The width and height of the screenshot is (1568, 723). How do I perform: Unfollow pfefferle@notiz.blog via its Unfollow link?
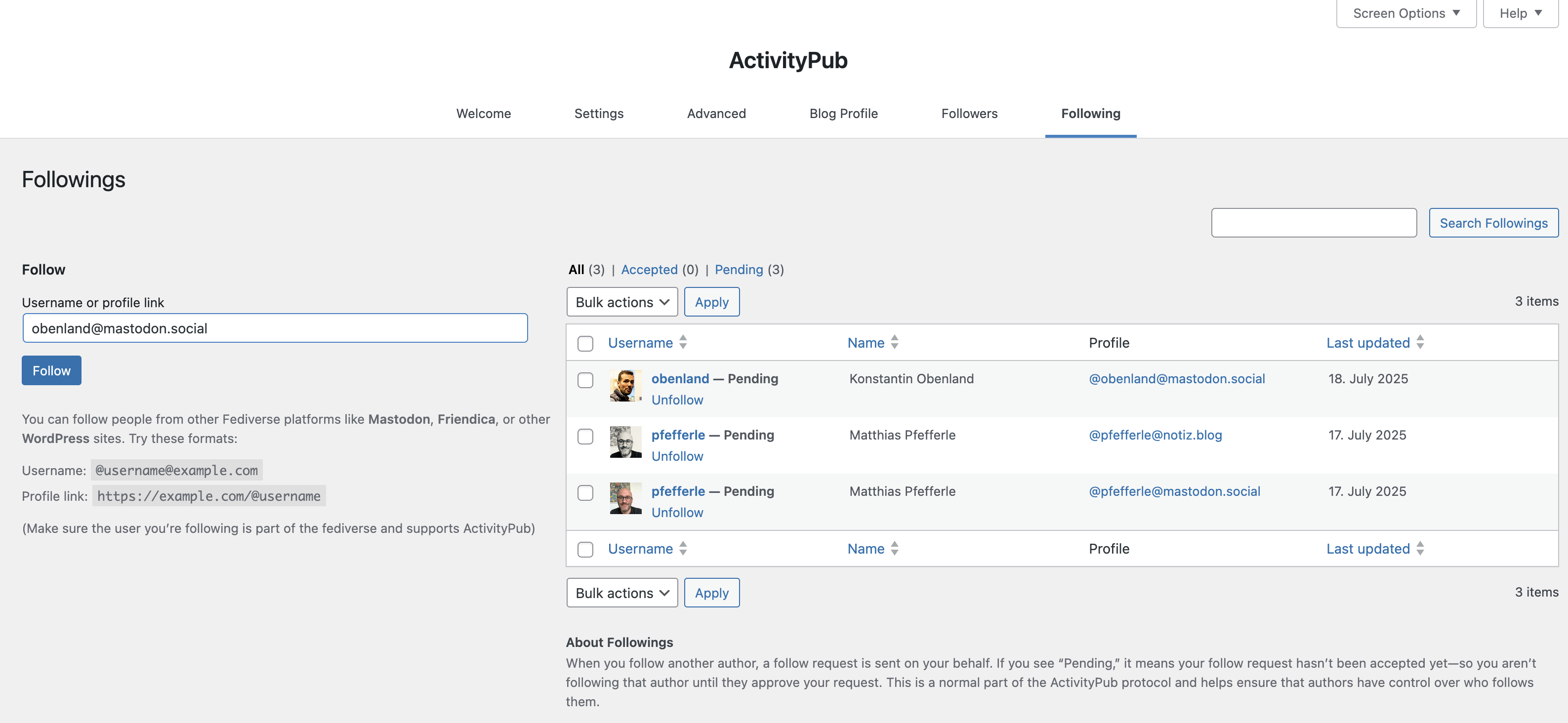(677, 456)
